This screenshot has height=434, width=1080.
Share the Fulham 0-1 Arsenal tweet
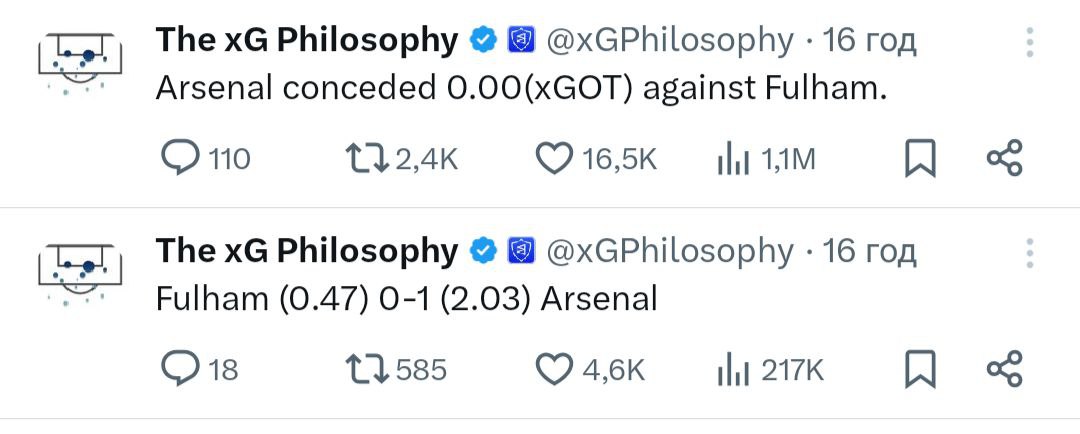coord(1004,369)
